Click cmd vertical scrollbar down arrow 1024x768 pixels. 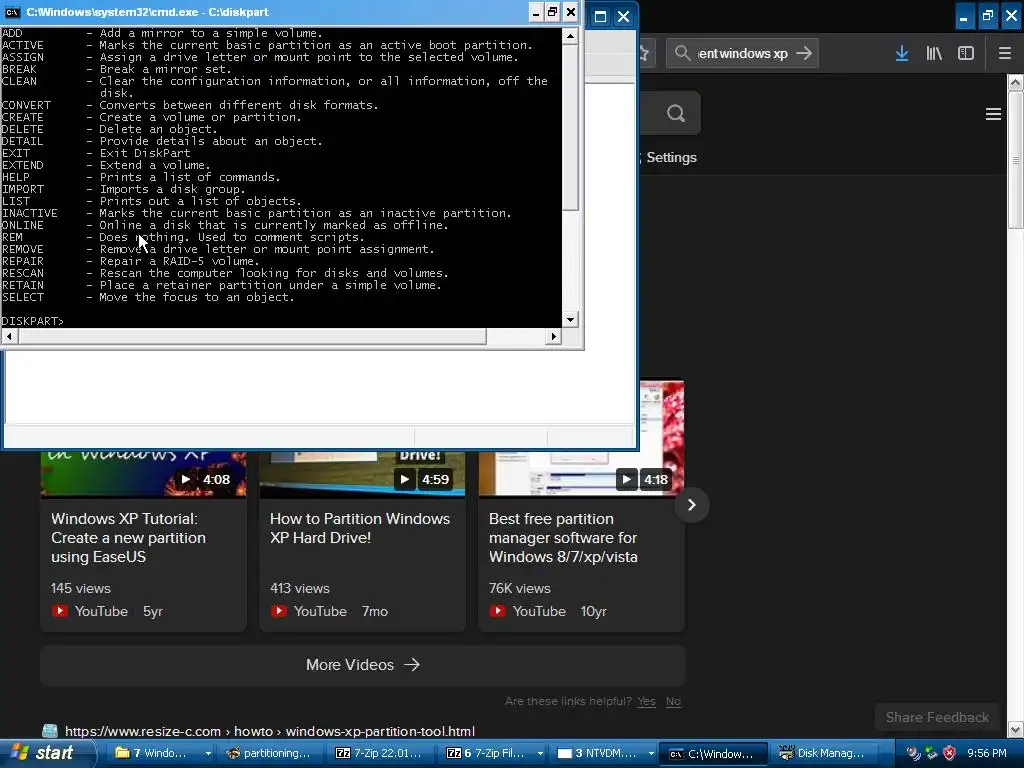click(570, 320)
